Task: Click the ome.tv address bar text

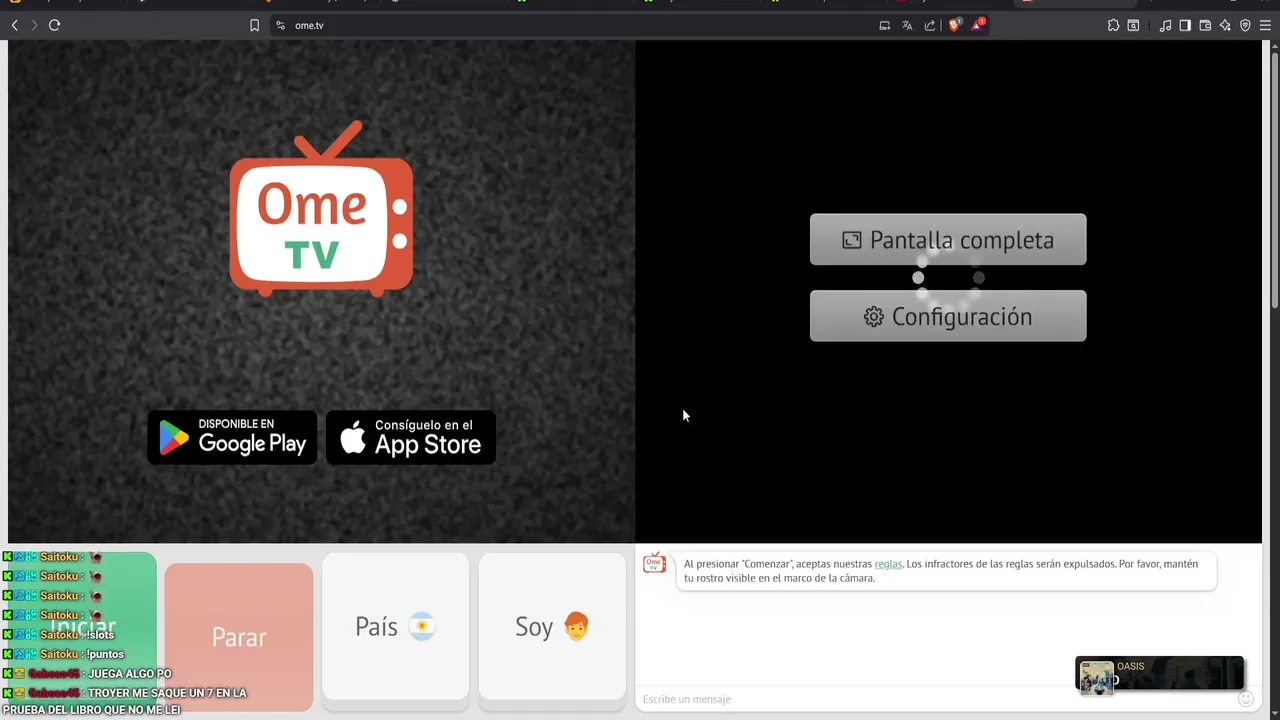Action: [309, 25]
